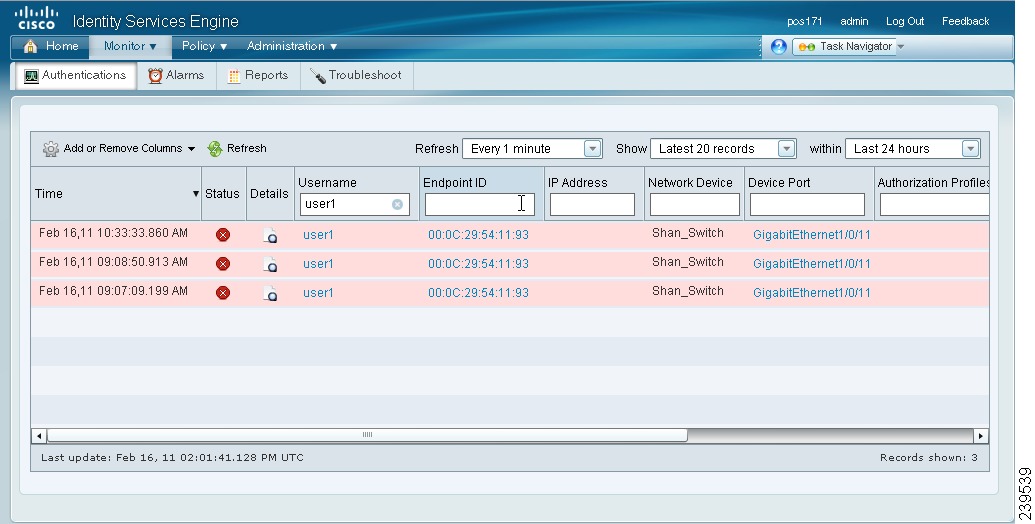Click the IP Address filter field
This screenshot has width=1035, height=524.
pos(592,205)
